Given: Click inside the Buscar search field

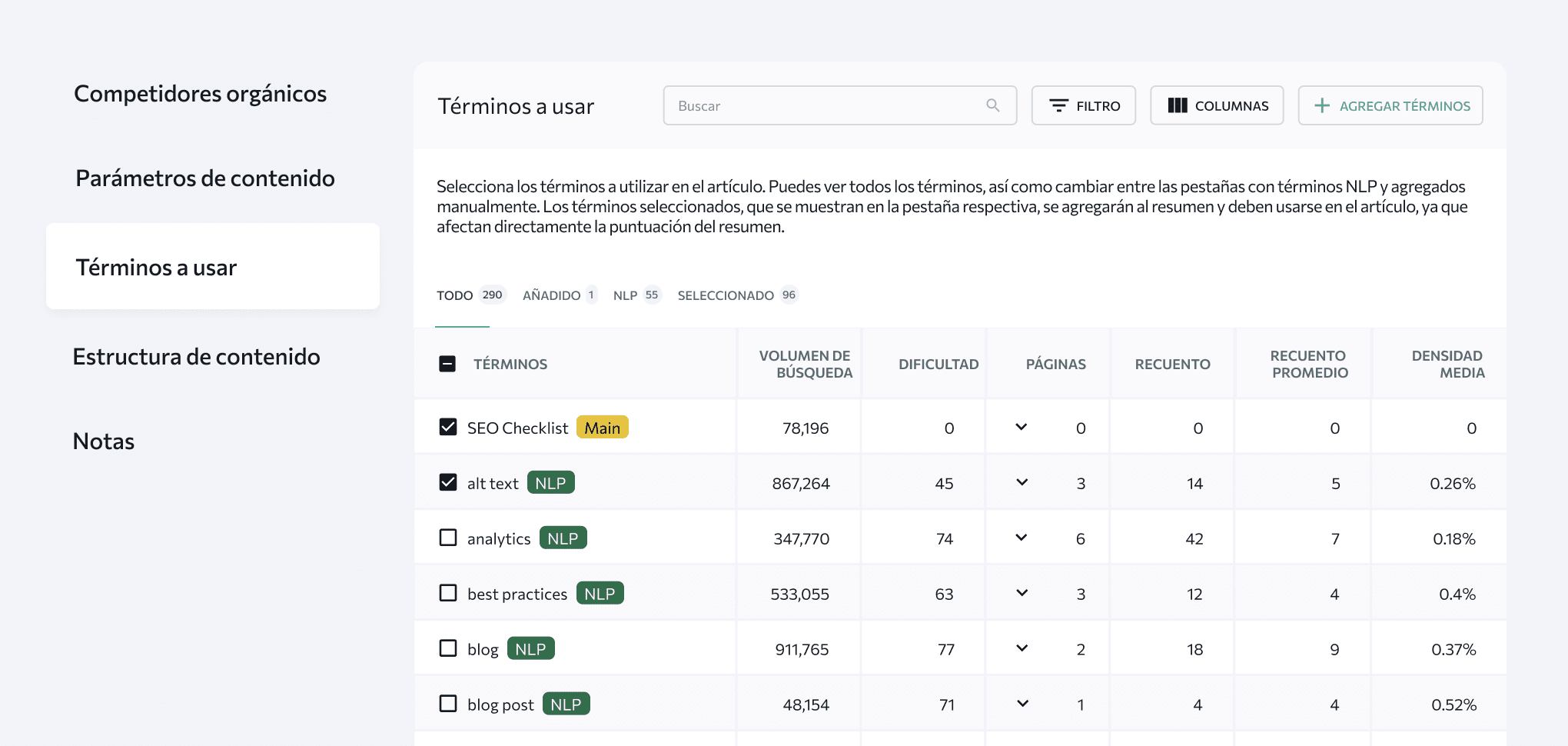Looking at the screenshot, I should click(807, 105).
